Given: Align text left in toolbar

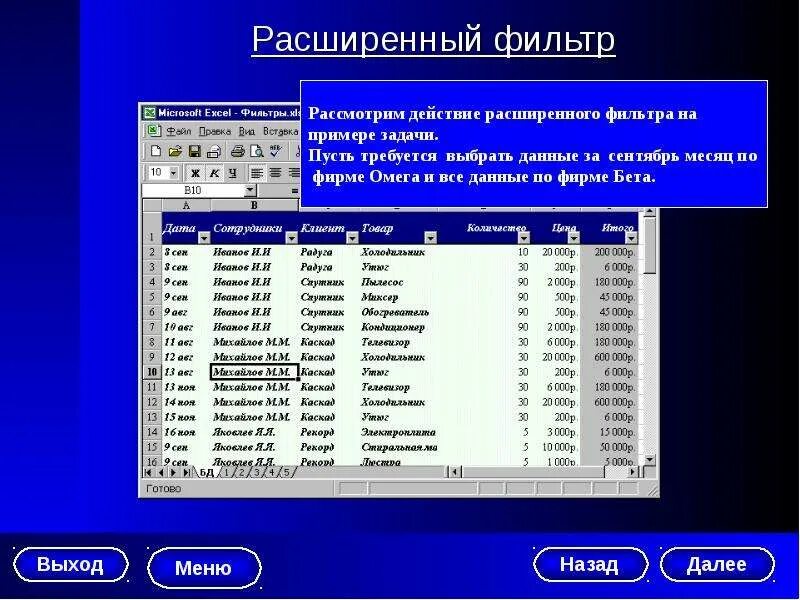Looking at the screenshot, I should (257, 173).
